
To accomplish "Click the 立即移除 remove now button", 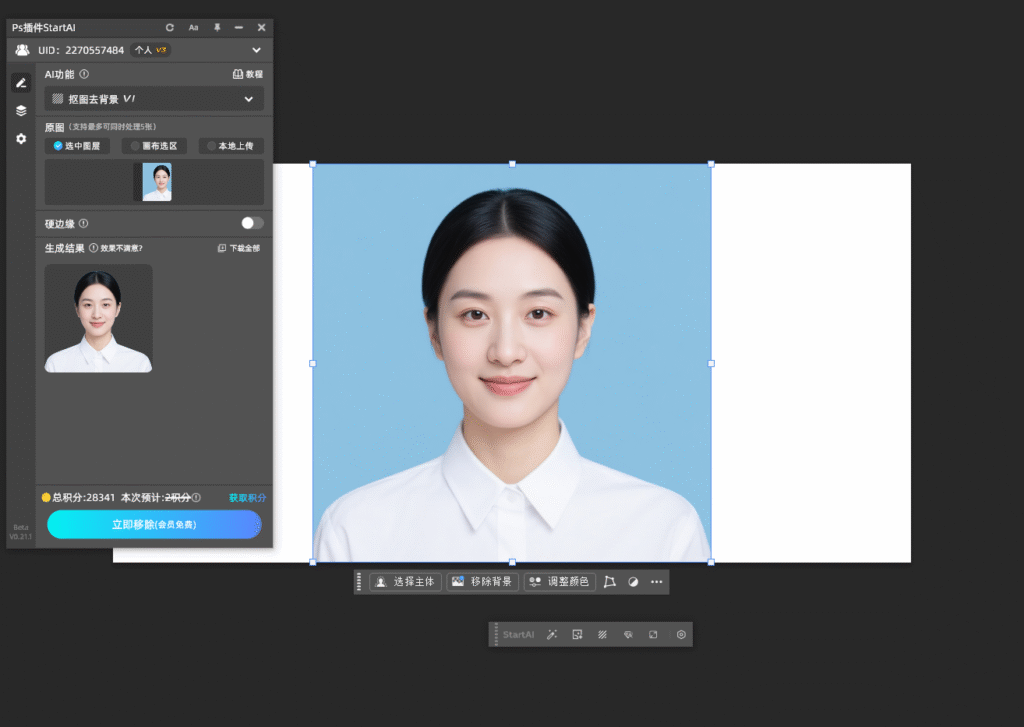I will 154,524.
